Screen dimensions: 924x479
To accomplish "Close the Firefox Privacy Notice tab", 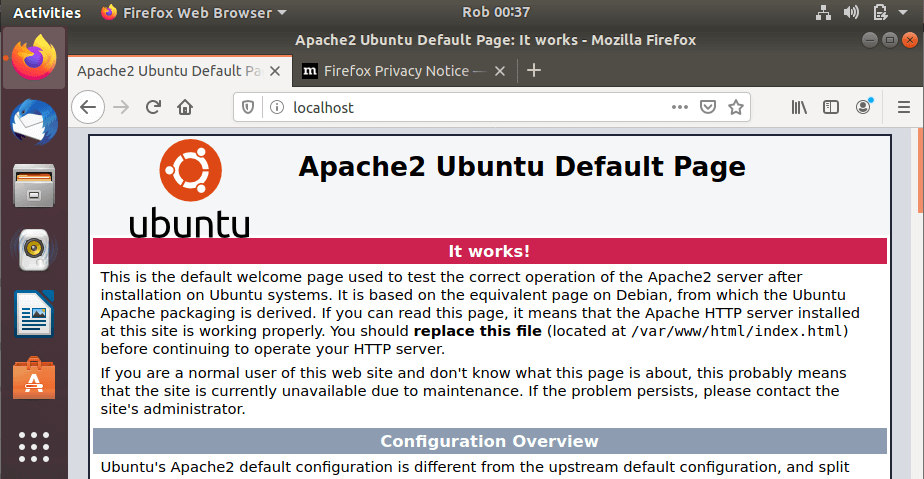I will 500,71.
